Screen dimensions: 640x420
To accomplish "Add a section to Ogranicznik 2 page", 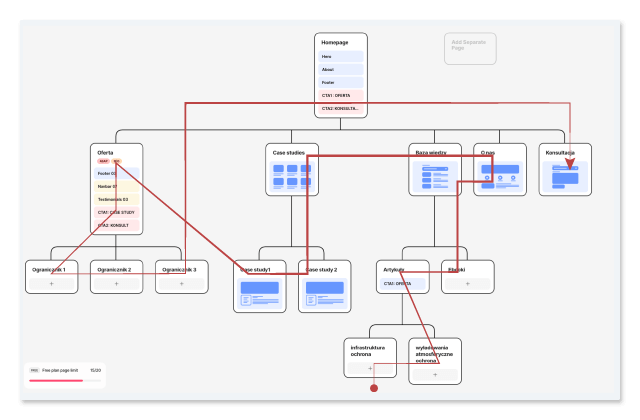I will point(116,284).
